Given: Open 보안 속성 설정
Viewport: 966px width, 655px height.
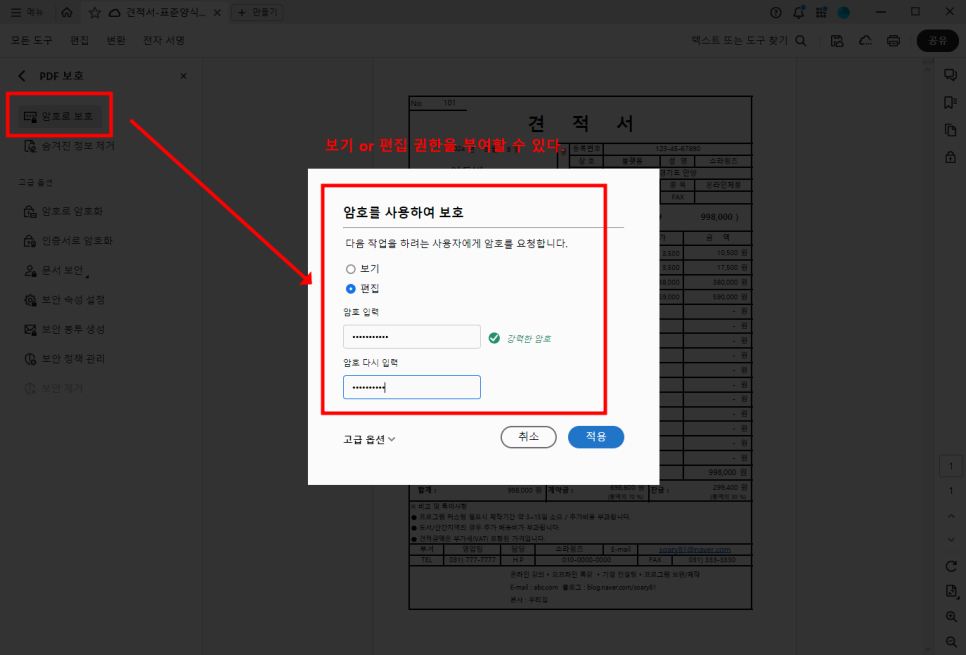Looking at the screenshot, I should tap(65, 300).
